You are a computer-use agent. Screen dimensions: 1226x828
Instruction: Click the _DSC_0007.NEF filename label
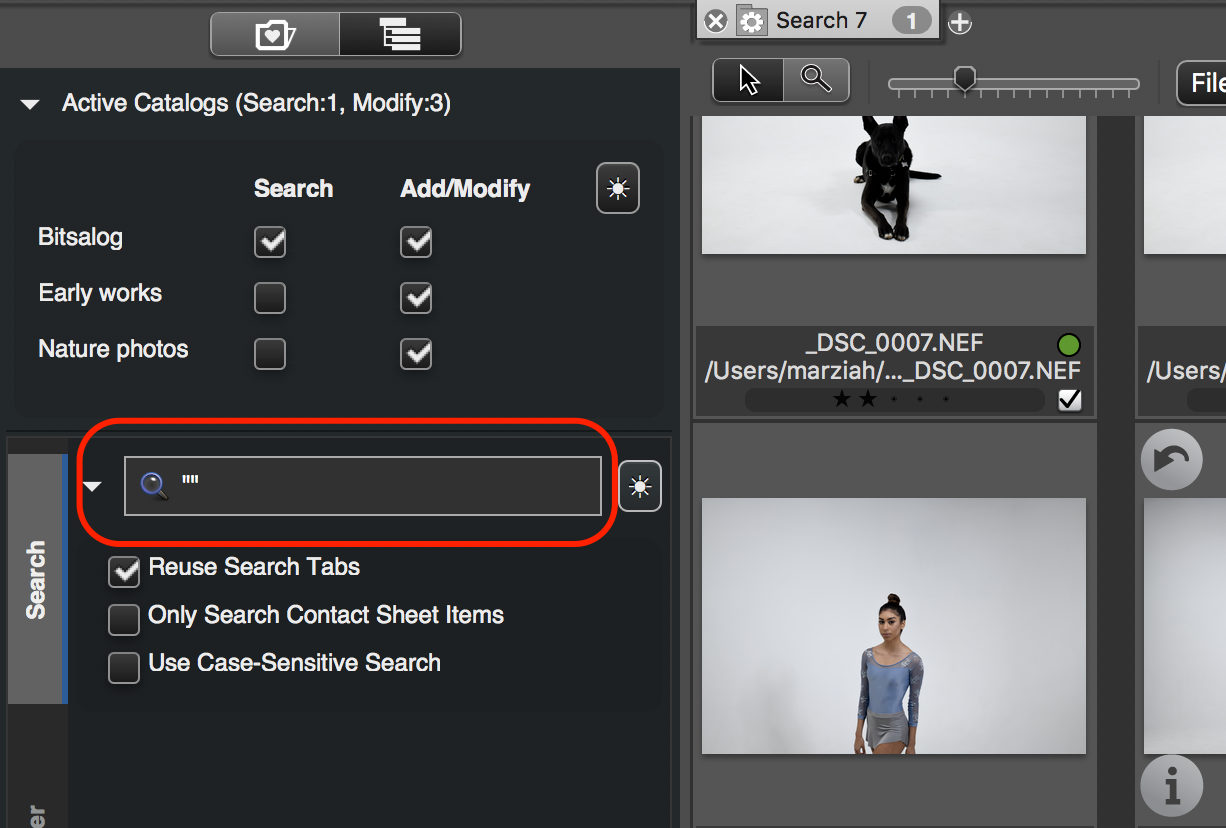tap(894, 345)
